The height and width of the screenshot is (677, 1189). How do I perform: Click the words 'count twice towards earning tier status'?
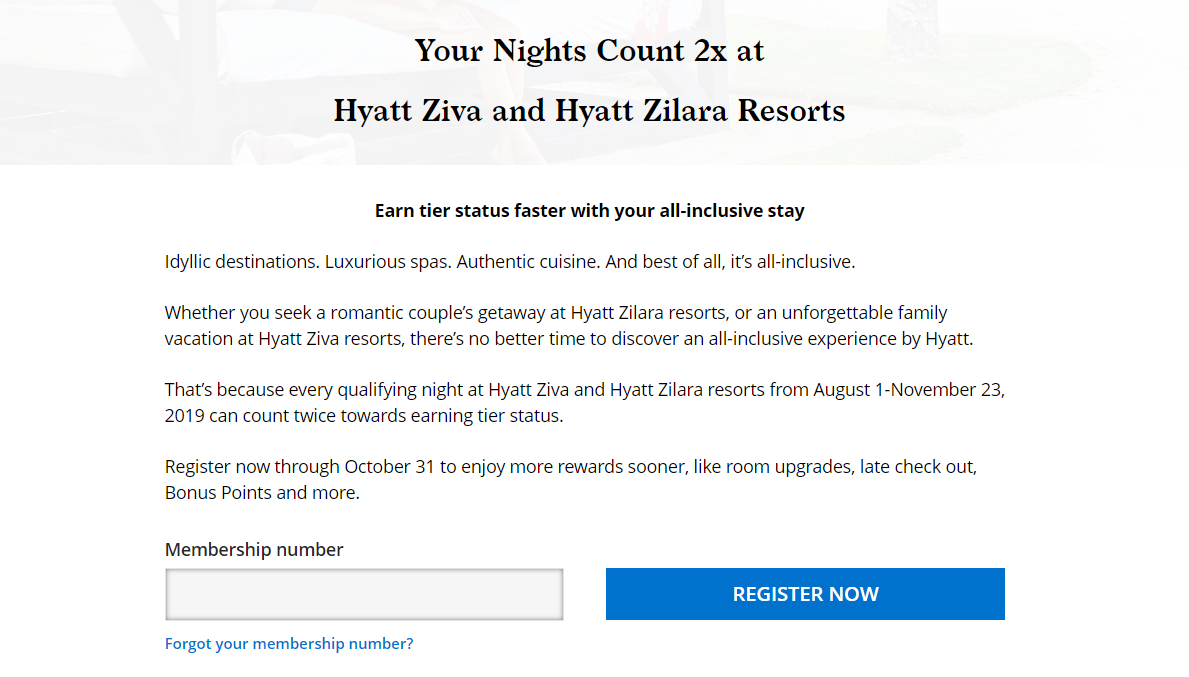403,416
